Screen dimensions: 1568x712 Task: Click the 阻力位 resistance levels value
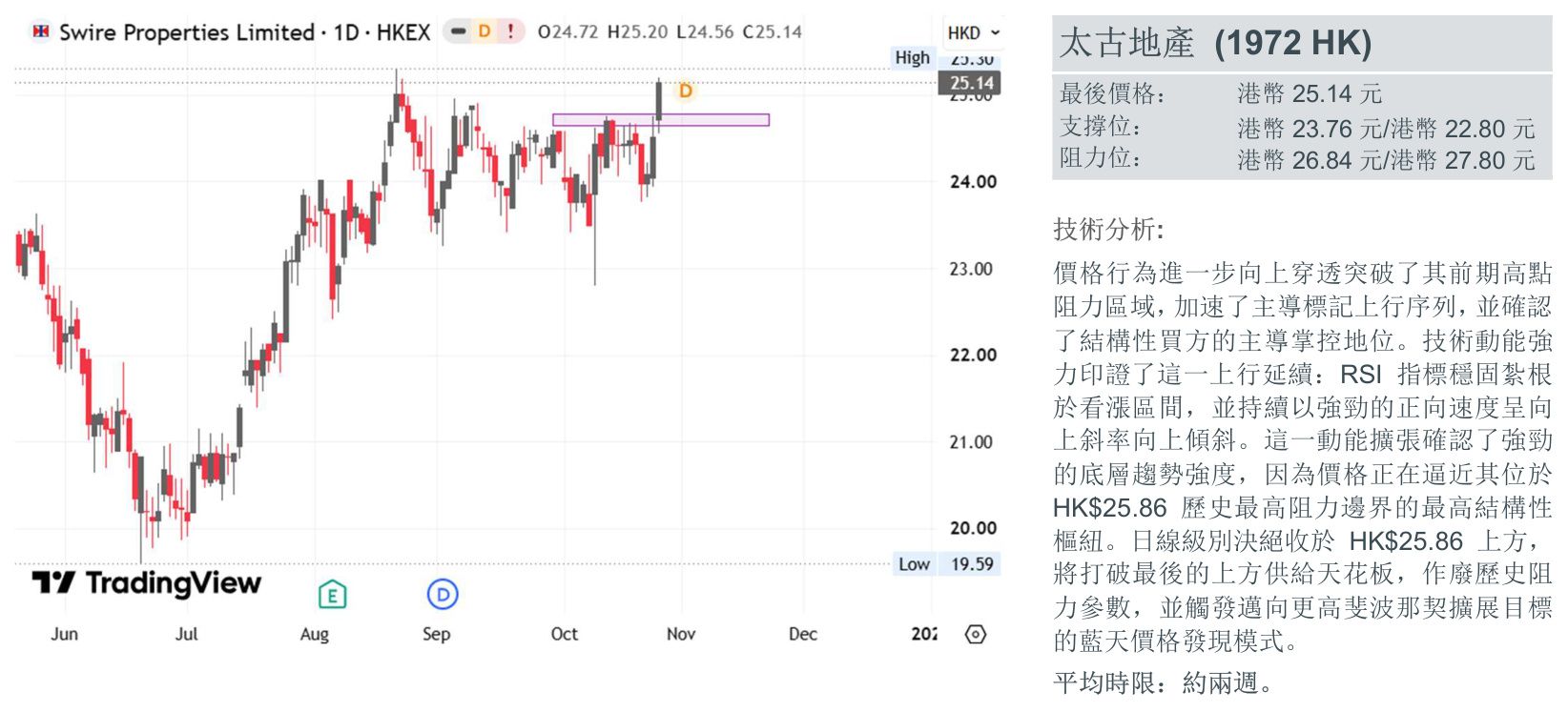(x=1386, y=159)
